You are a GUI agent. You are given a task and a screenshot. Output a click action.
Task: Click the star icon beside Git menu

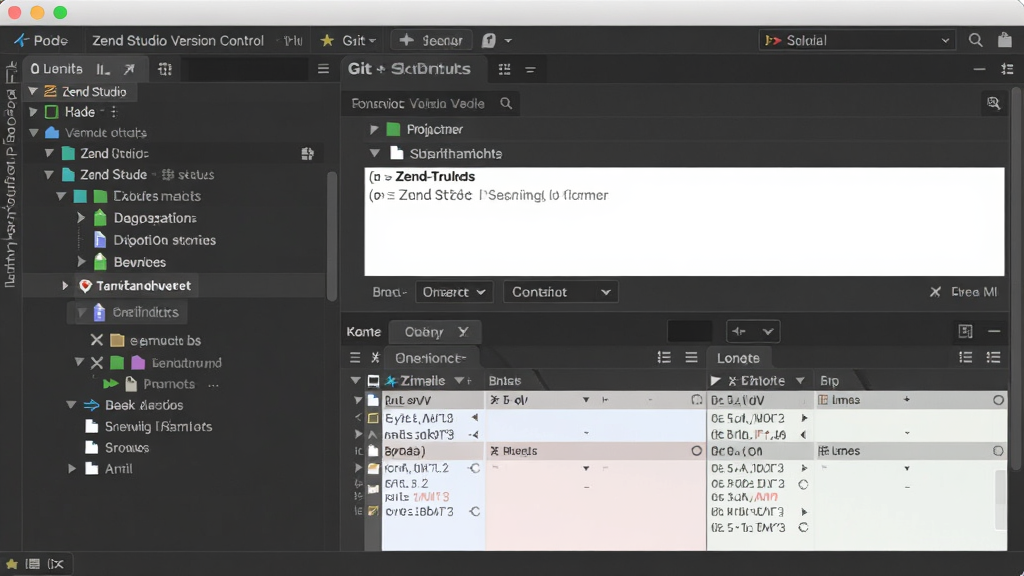(327, 40)
